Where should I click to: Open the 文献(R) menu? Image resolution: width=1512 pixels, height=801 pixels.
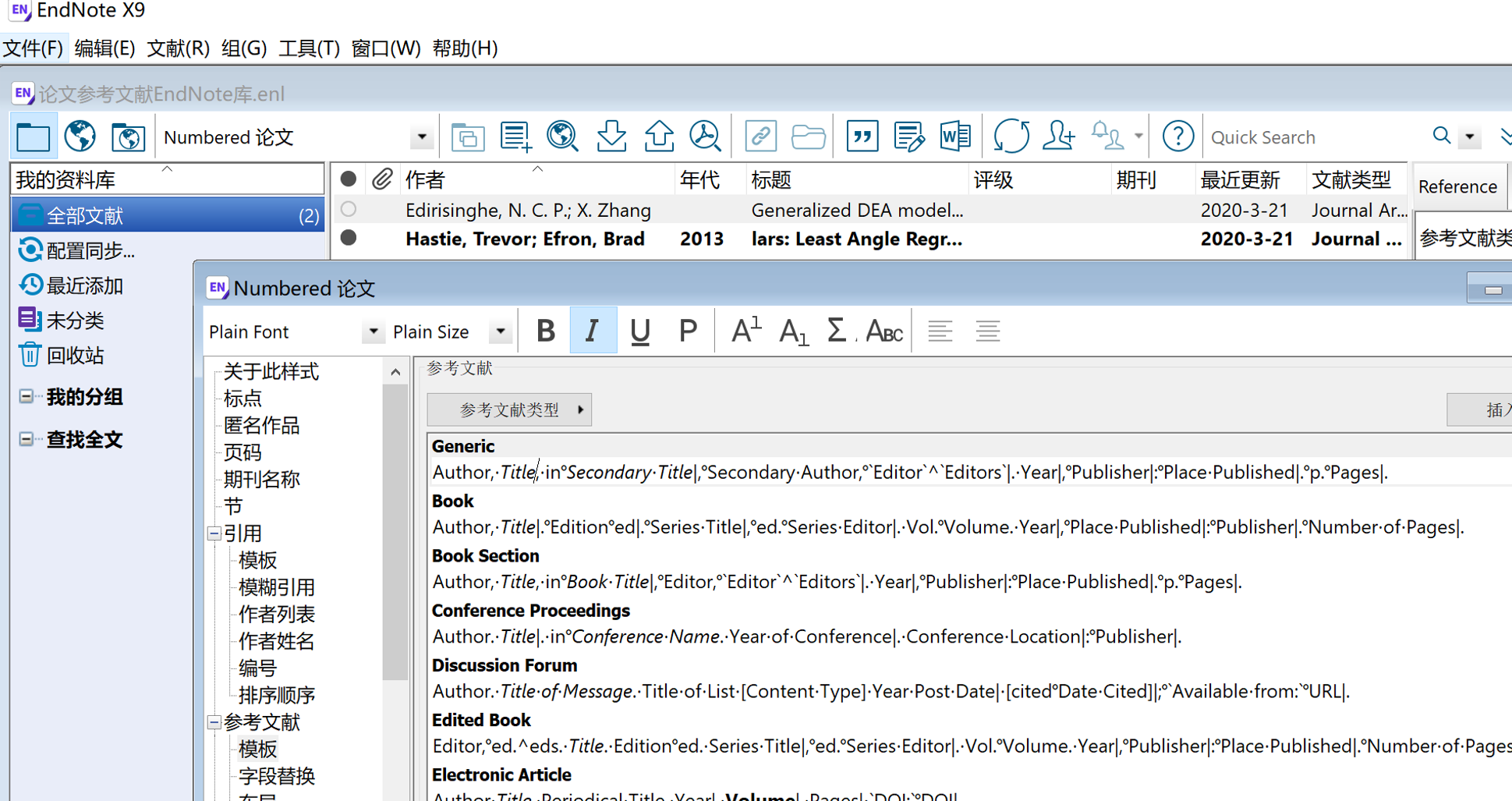[179, 48]
